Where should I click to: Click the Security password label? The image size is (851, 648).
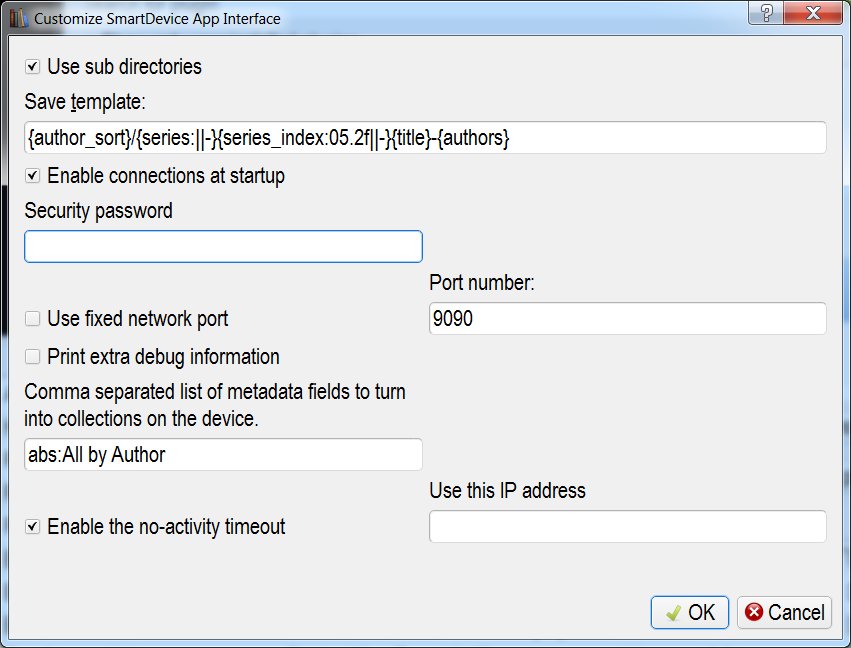[x=98, y=211]
